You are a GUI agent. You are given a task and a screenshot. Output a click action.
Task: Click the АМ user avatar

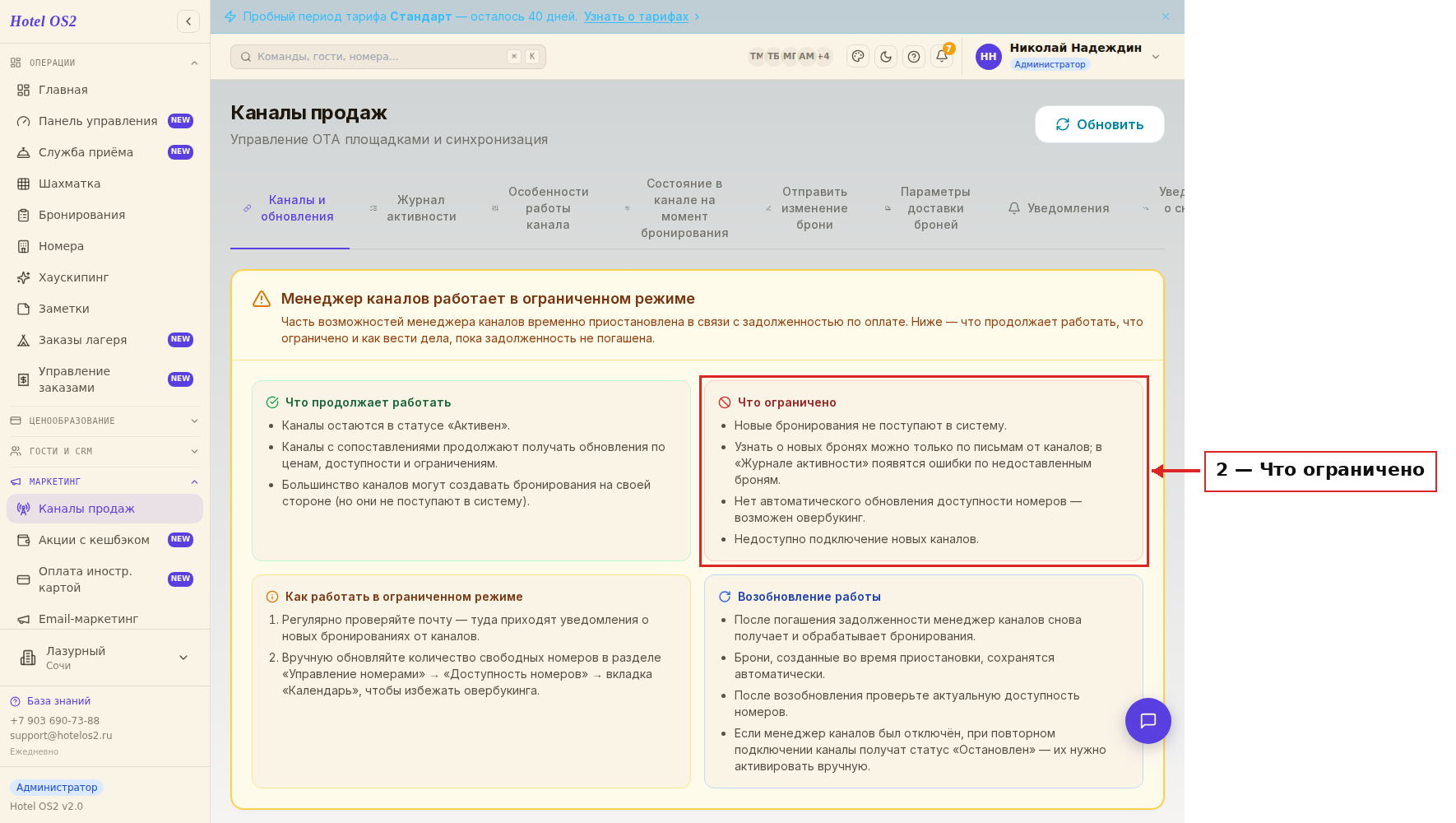click(x=806, y=56)
